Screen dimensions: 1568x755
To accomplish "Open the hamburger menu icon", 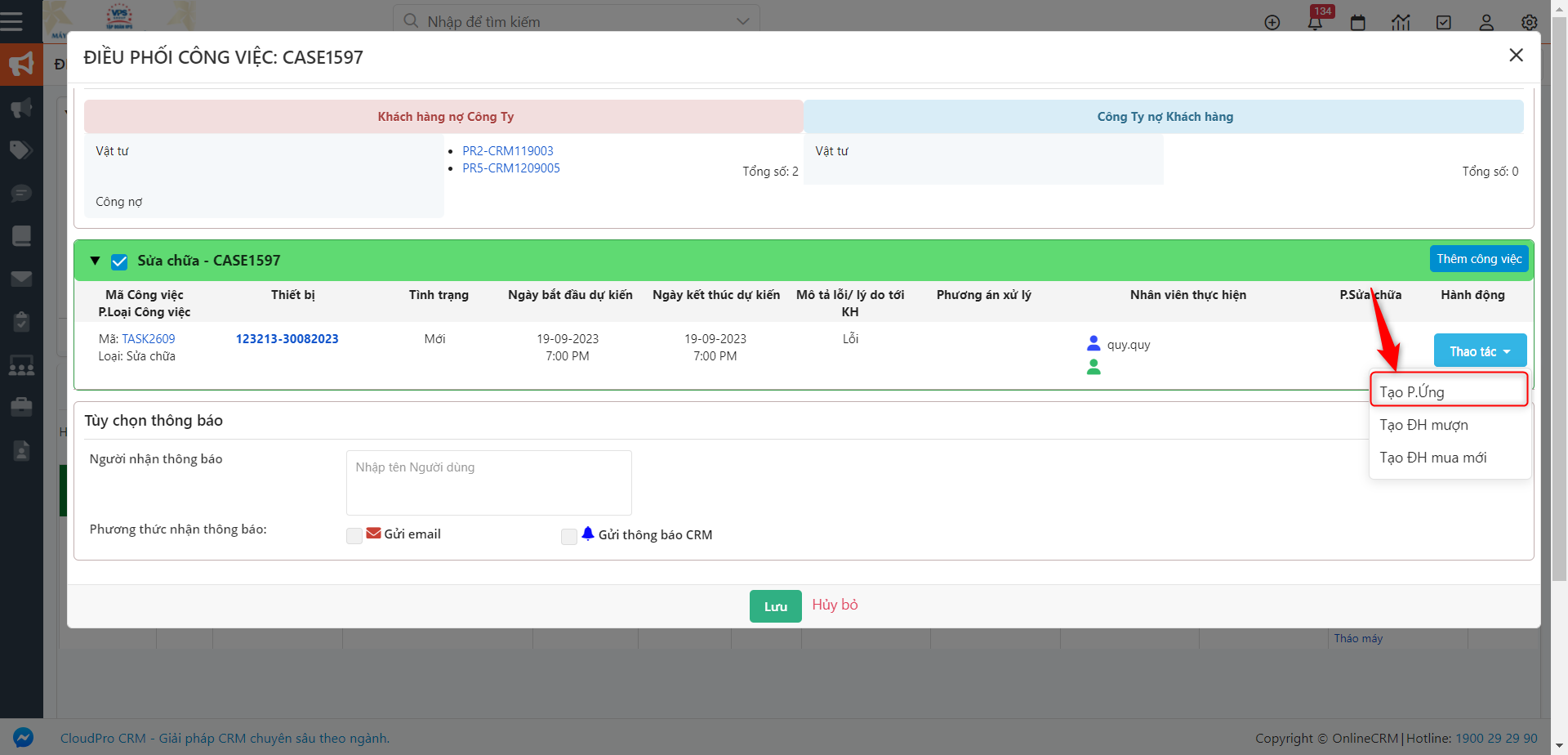I will (x=11, y=21).
